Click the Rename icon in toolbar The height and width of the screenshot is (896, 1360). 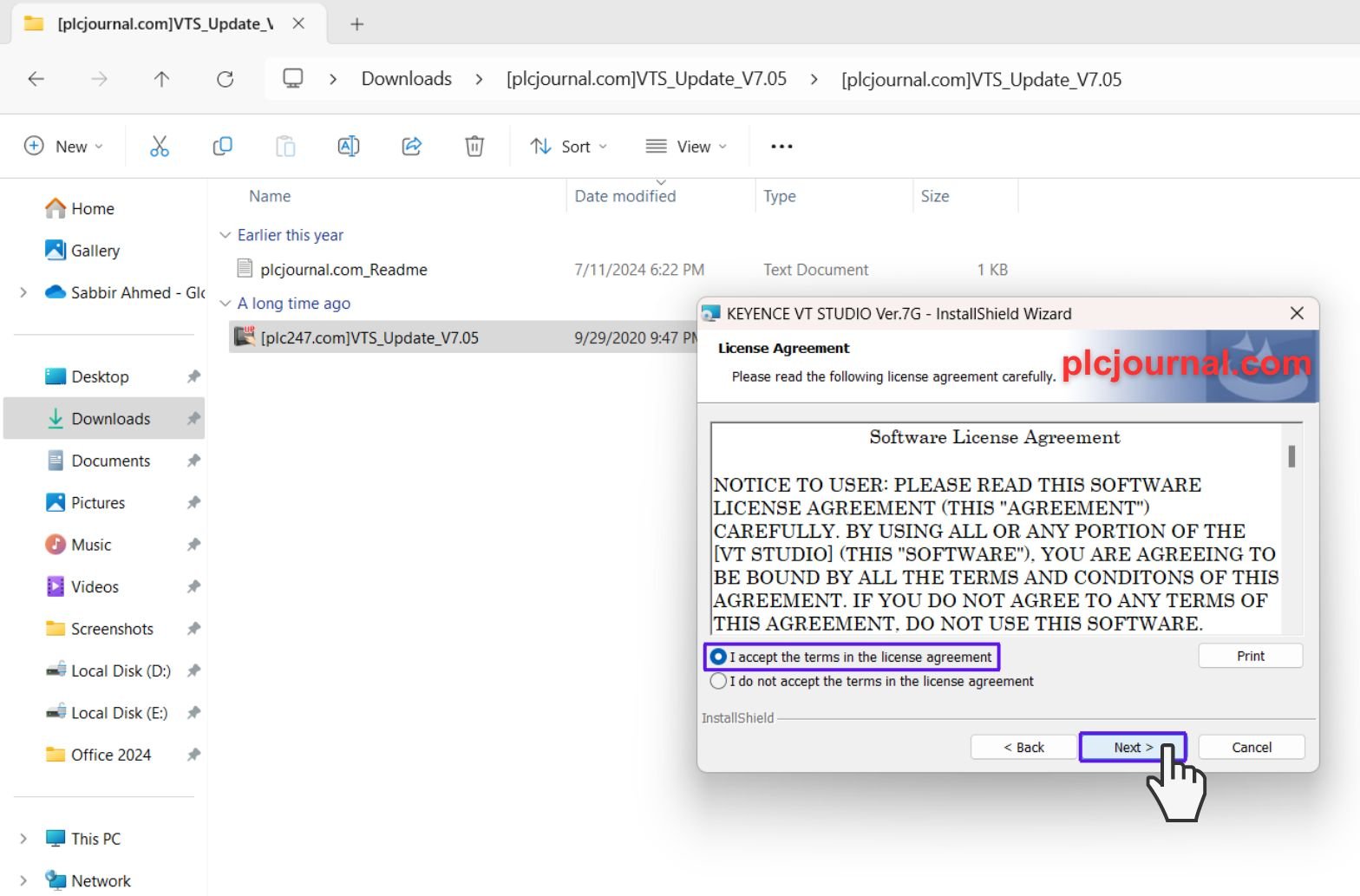pos(348,147)
